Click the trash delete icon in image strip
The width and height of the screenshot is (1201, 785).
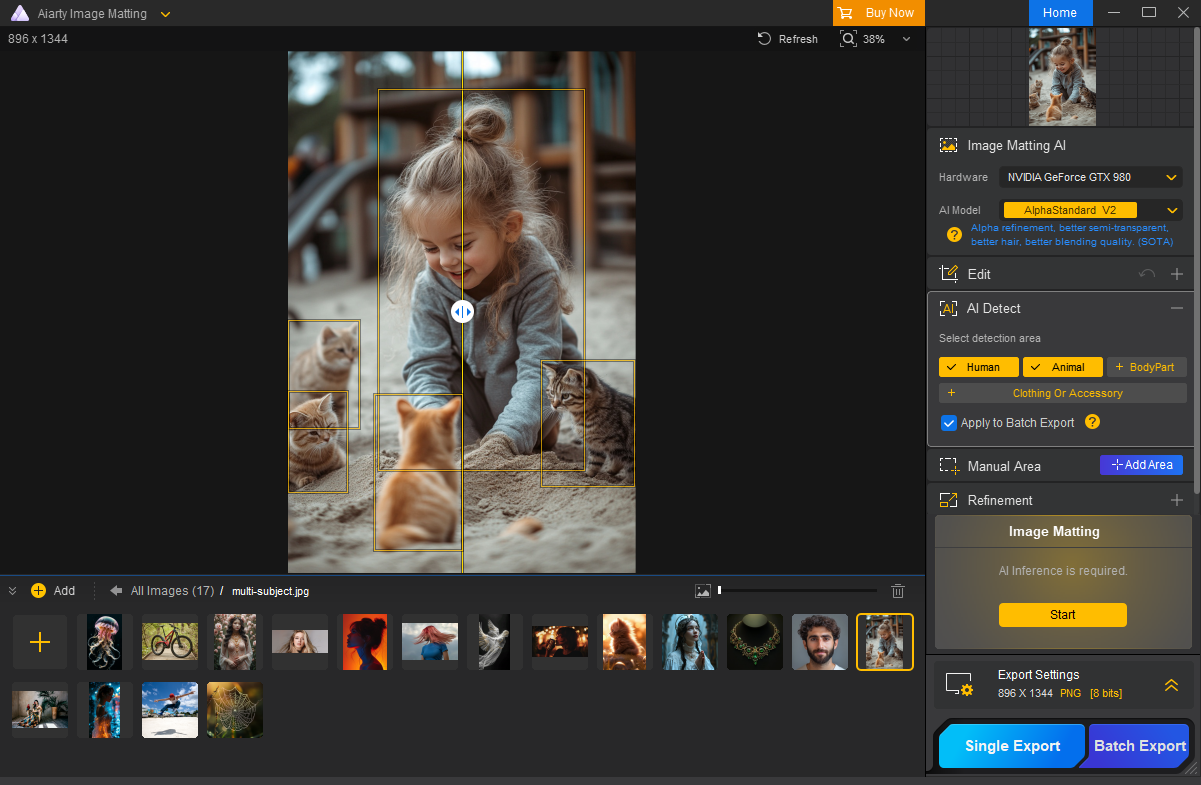(x=898, y=591)
